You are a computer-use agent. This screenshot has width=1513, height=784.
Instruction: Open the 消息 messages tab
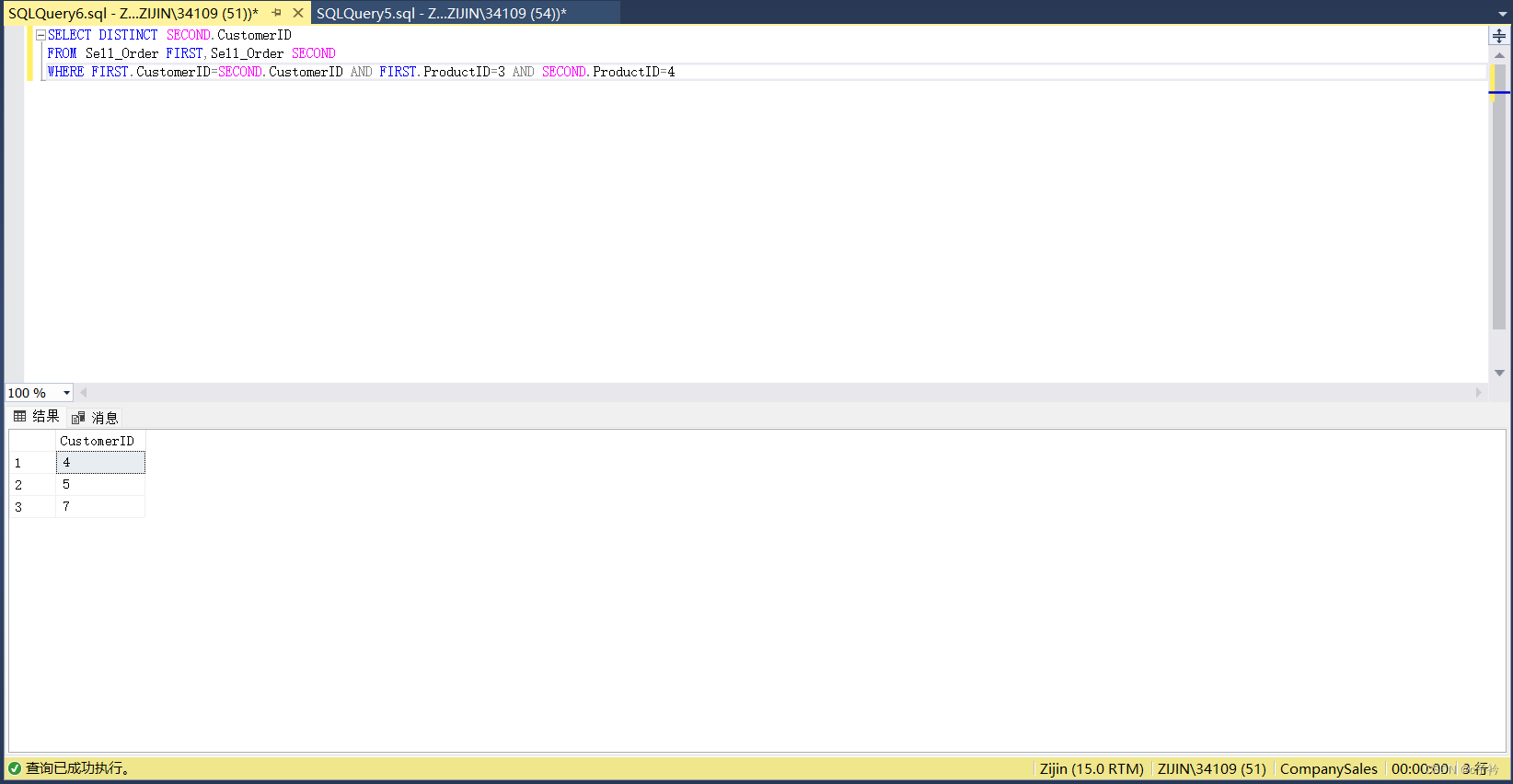(95, 418)
